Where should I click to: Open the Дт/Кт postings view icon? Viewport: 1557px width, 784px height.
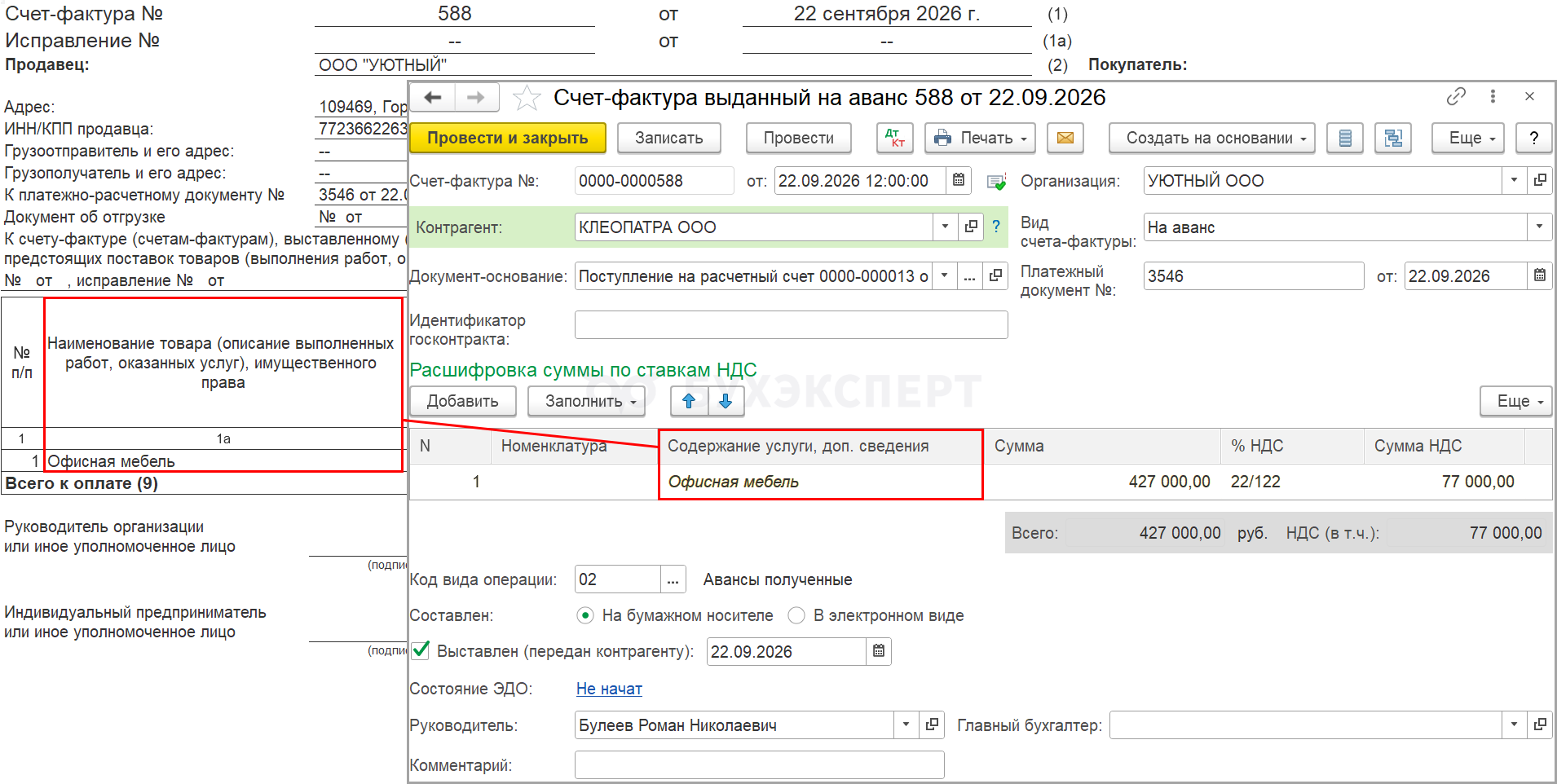tap(894, 138)
